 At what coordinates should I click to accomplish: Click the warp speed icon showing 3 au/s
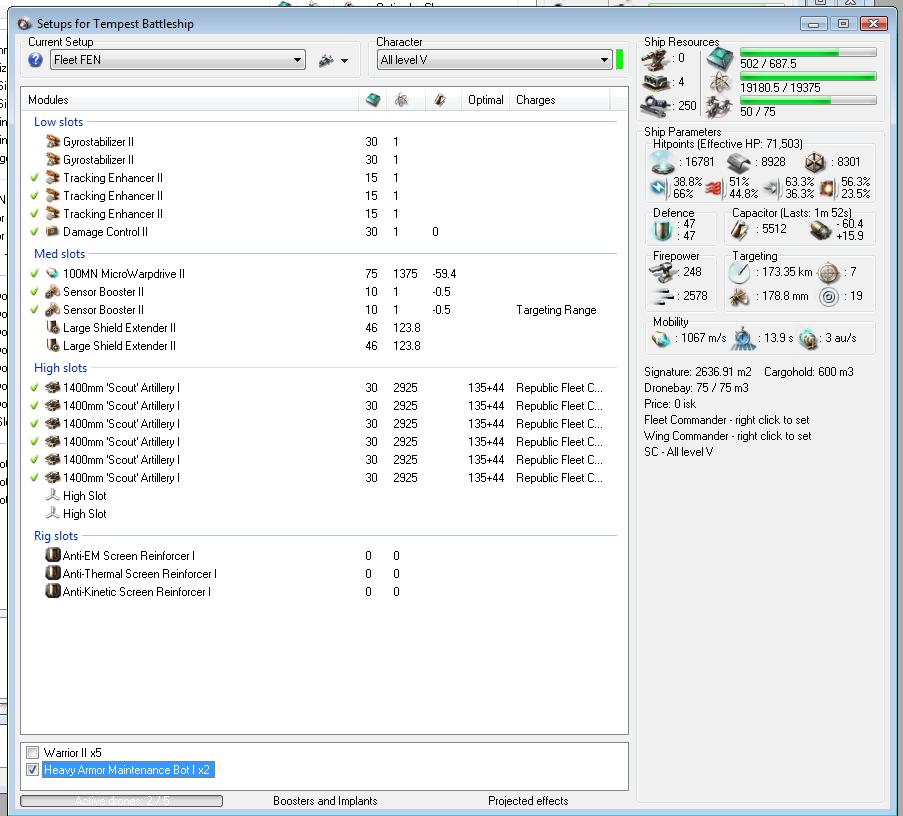coord(809,339)
